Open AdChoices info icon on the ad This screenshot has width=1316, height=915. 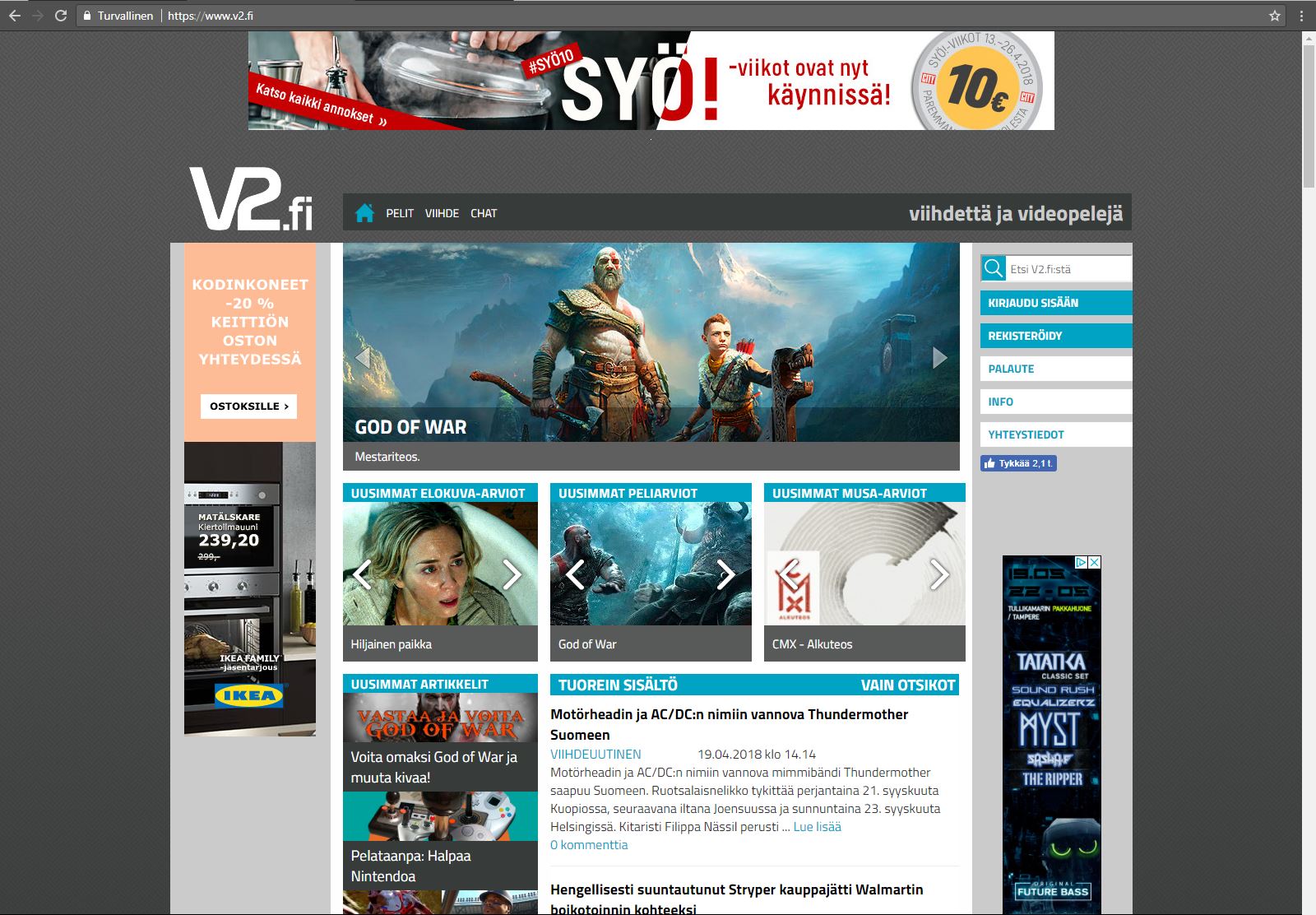click(1082, 562)
